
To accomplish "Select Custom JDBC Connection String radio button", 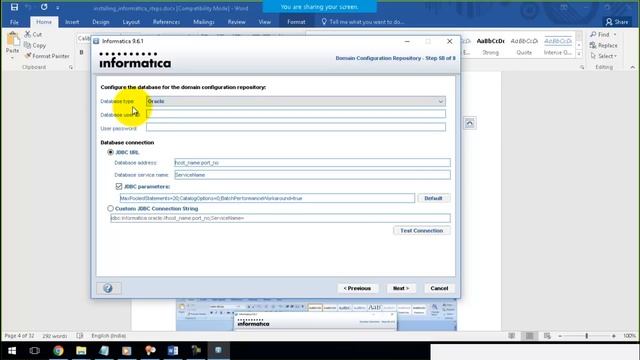I will [x=110, y=209].
